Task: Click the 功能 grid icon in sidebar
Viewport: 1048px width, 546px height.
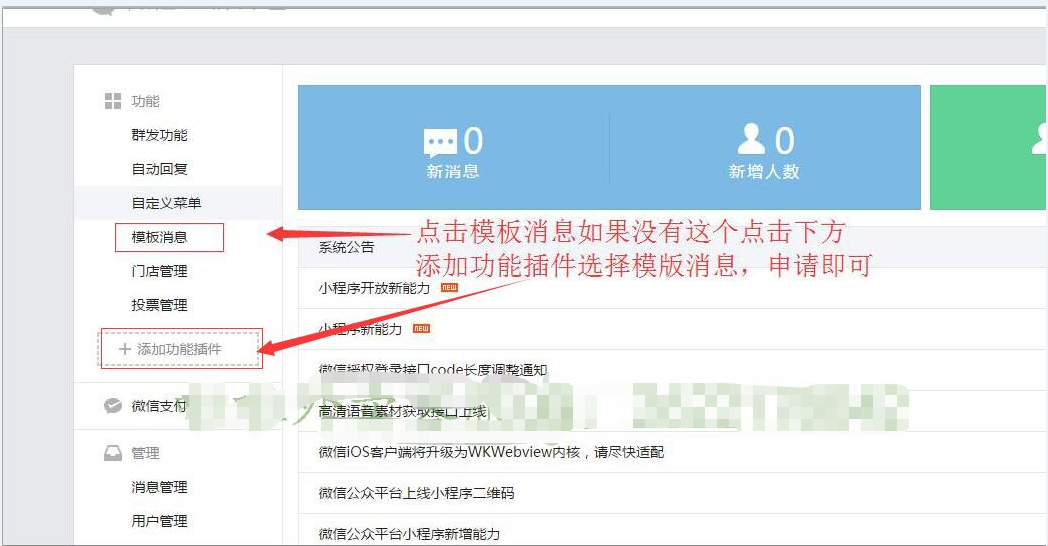Action: [113, 102]
